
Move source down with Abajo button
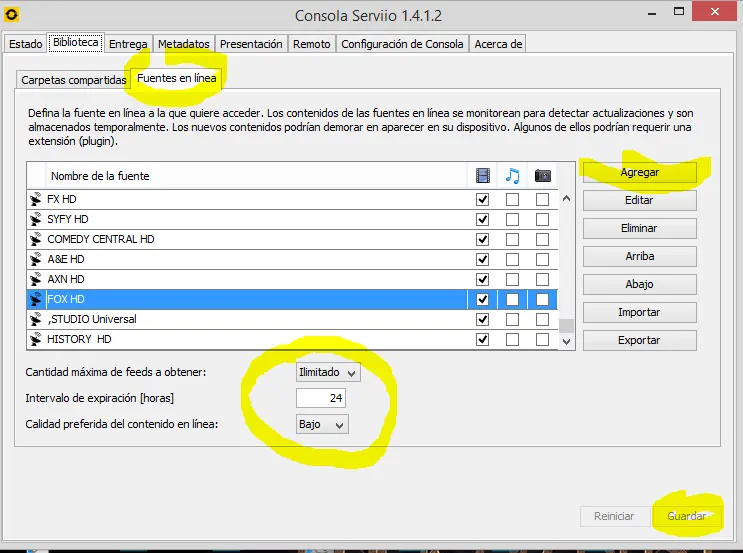[x=640, y=284]
